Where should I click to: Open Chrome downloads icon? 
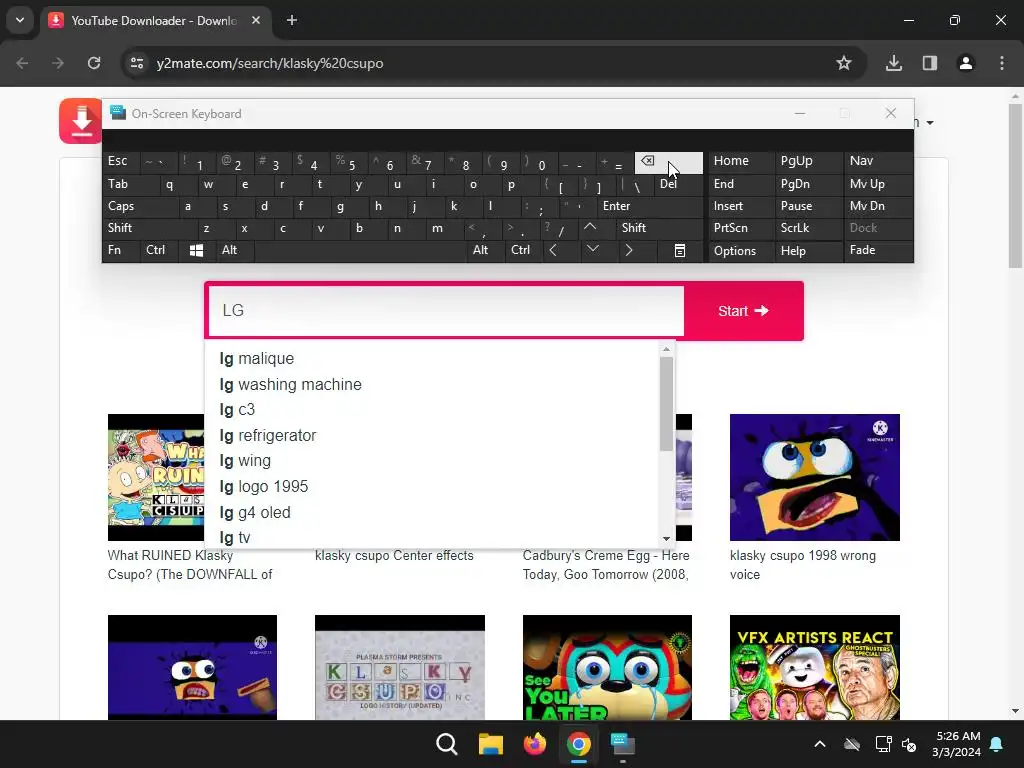[894, 63]
